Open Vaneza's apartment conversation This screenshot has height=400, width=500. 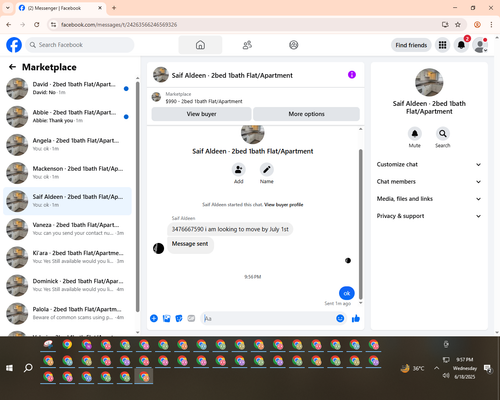point(68,229)
